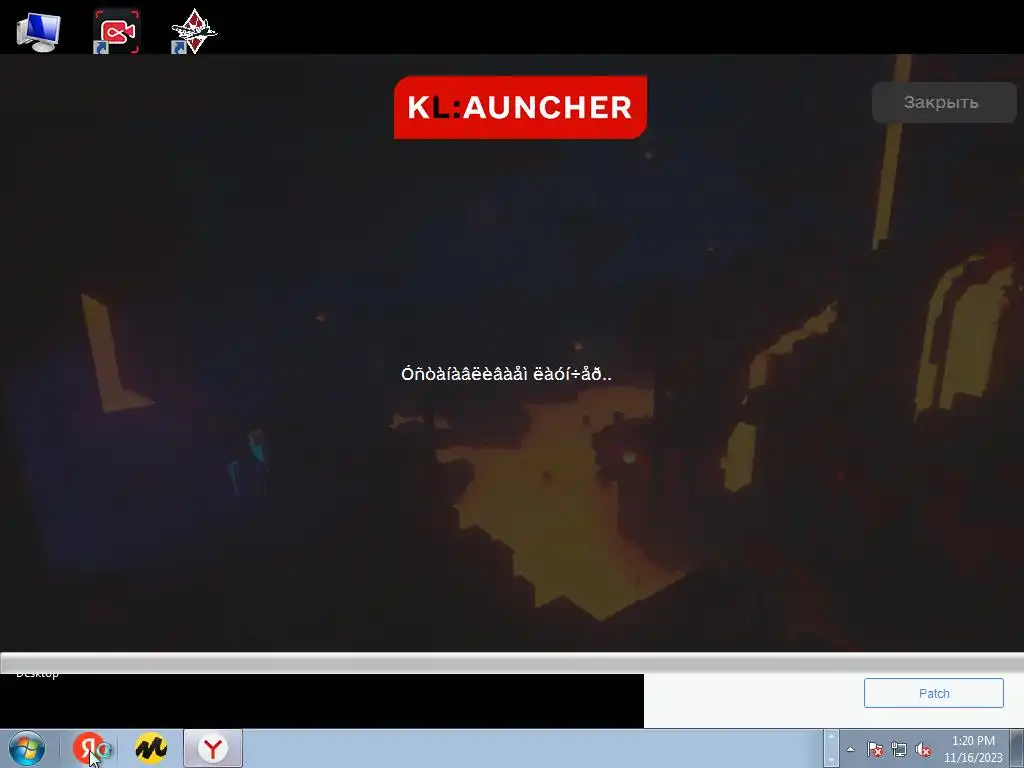
Task: Switch to the Yandex Browser taskbar window
Action: pyautogui.click(x=213, y=748)
